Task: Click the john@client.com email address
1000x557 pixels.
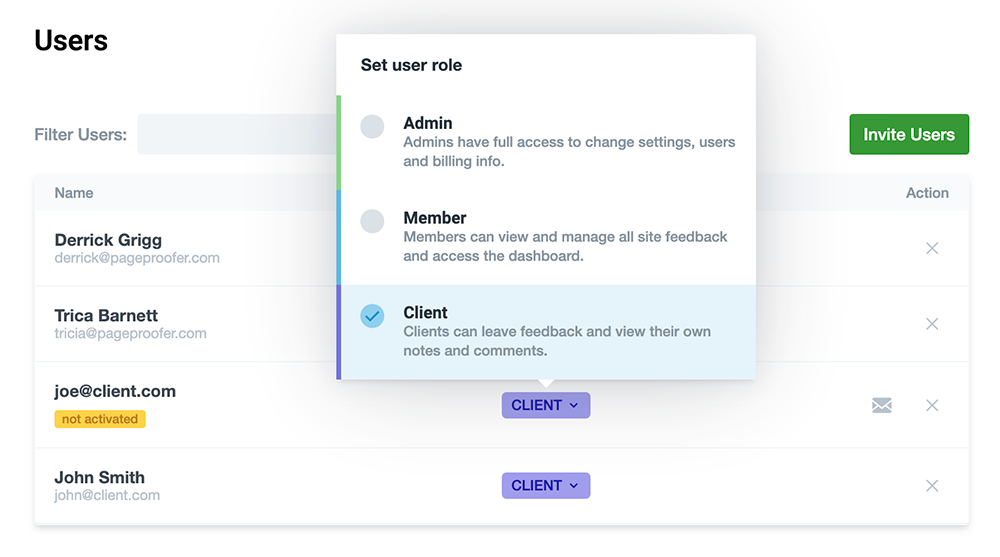Action: click(x=107, y=495)
